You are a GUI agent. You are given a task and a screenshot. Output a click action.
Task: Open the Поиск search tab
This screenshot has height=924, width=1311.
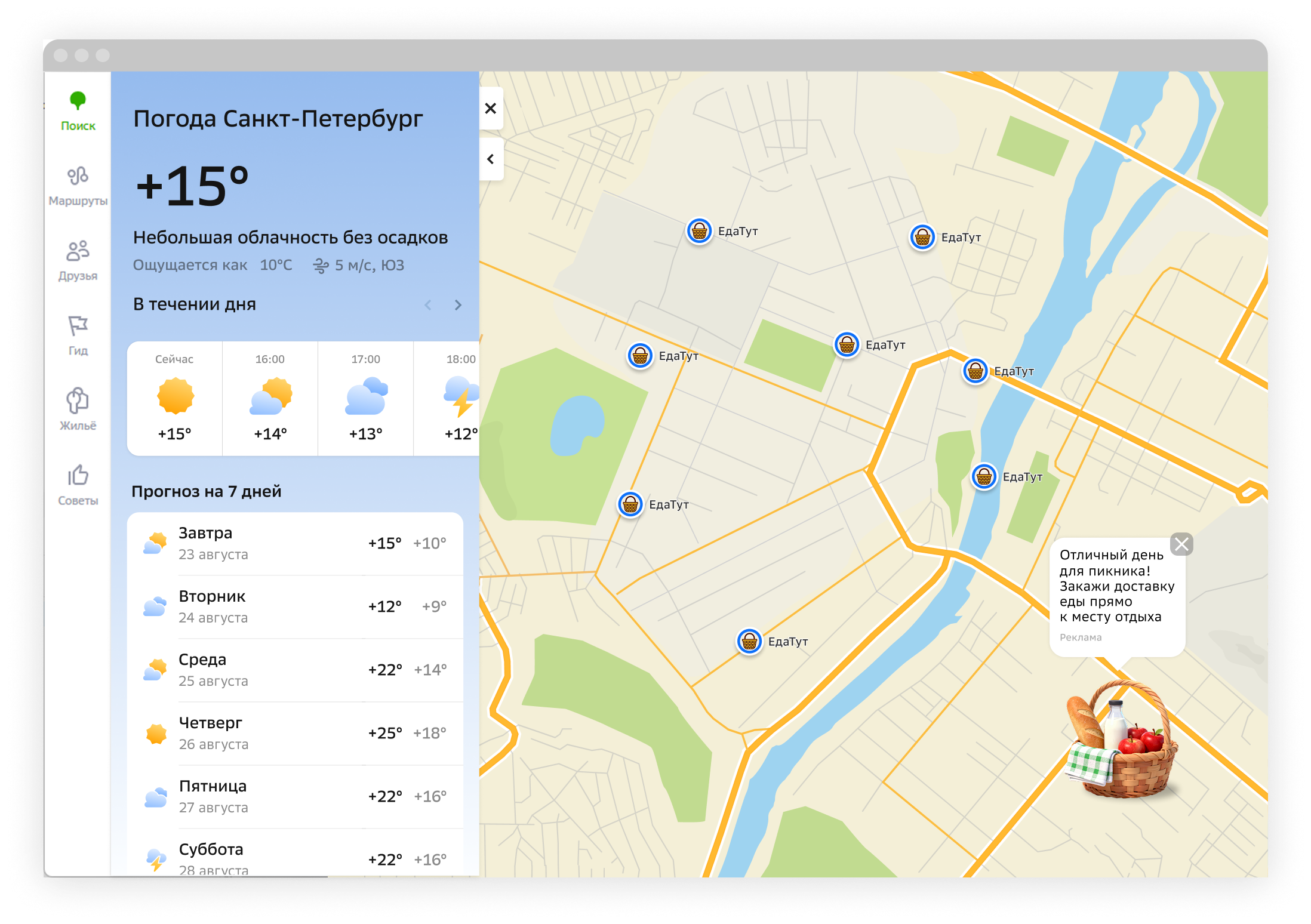pyautogui.click(x=78, y=112)
